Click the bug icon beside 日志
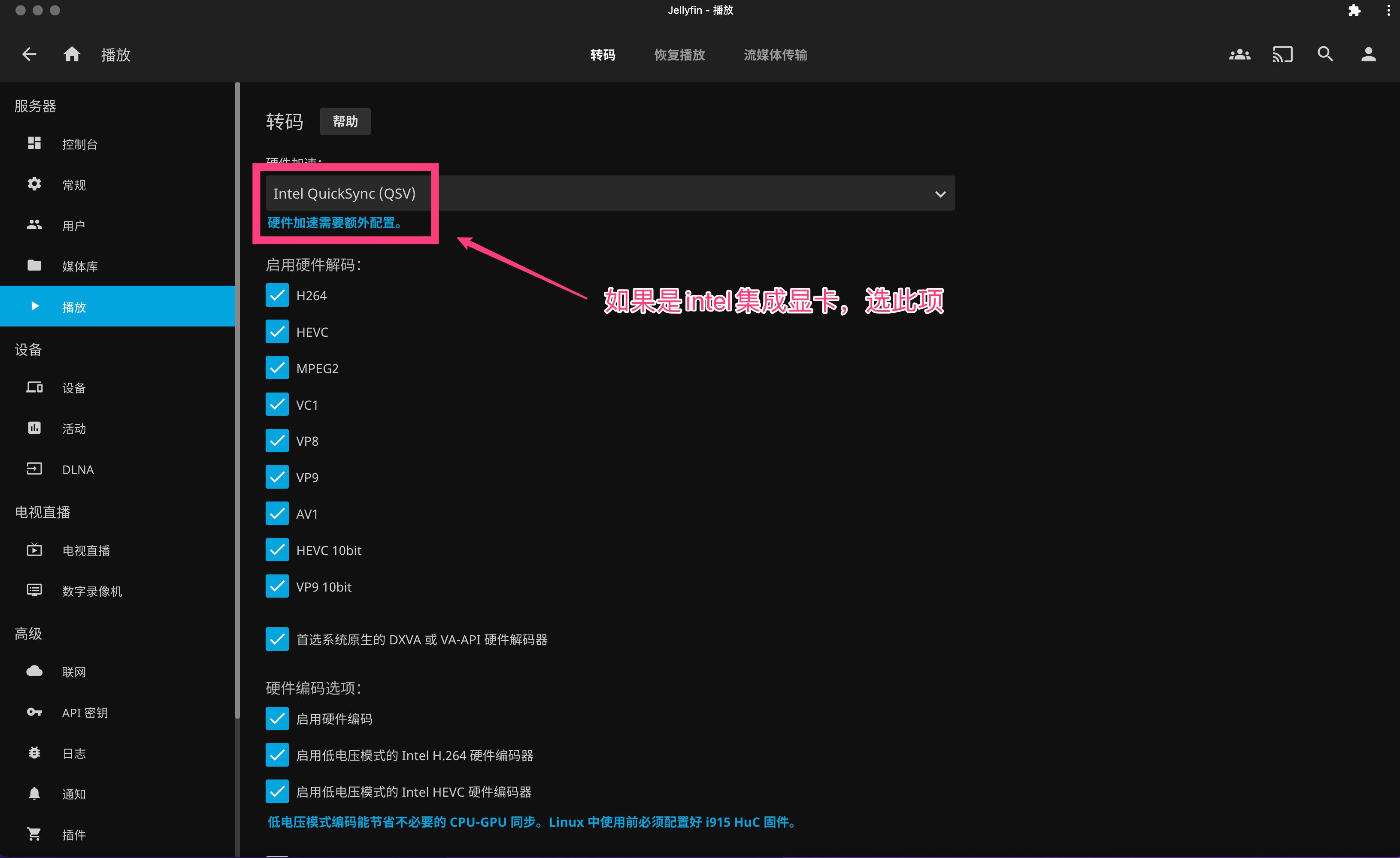 tap(35, 753)
